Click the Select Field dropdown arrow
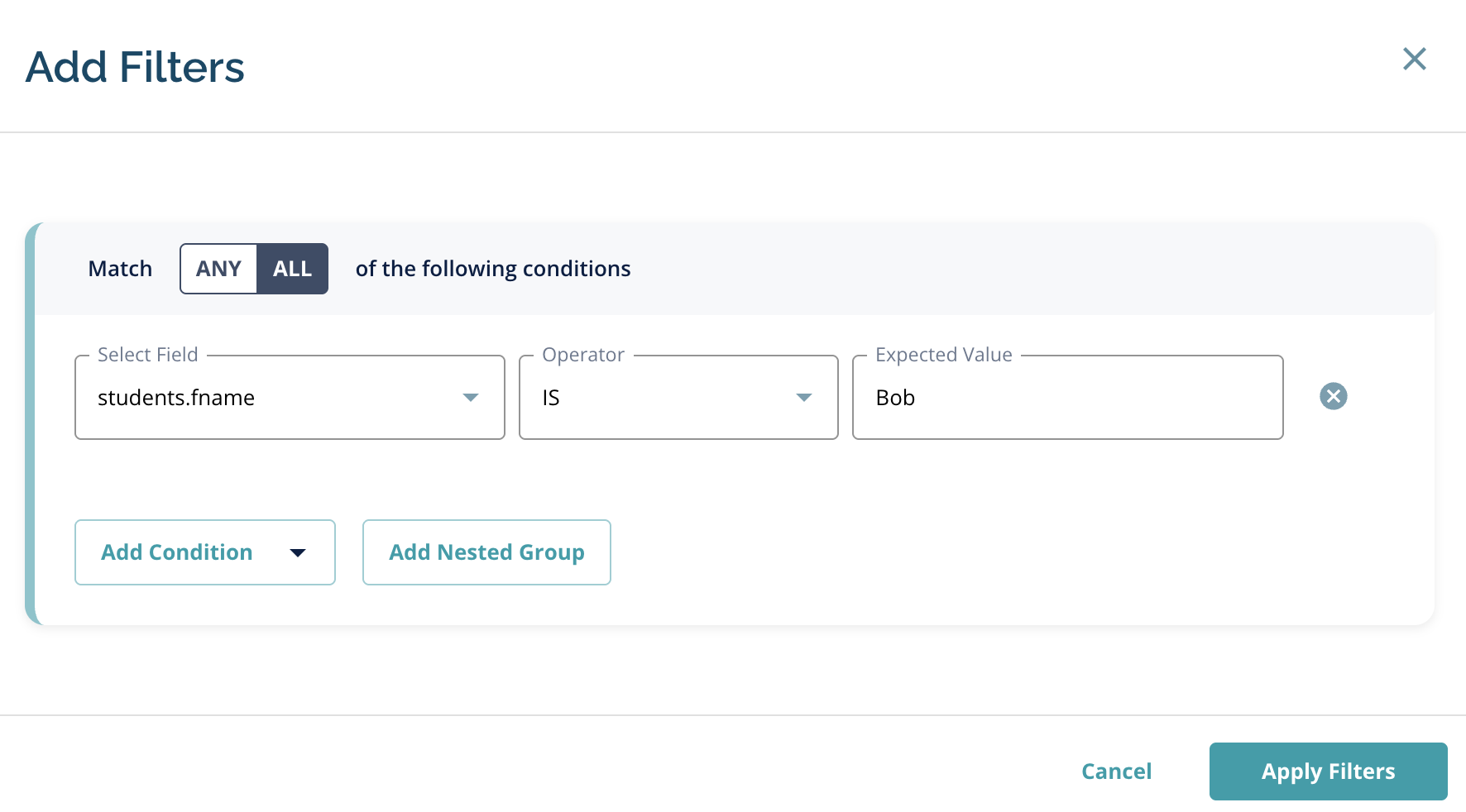The image size is (1466, 812). pos(471,398)
